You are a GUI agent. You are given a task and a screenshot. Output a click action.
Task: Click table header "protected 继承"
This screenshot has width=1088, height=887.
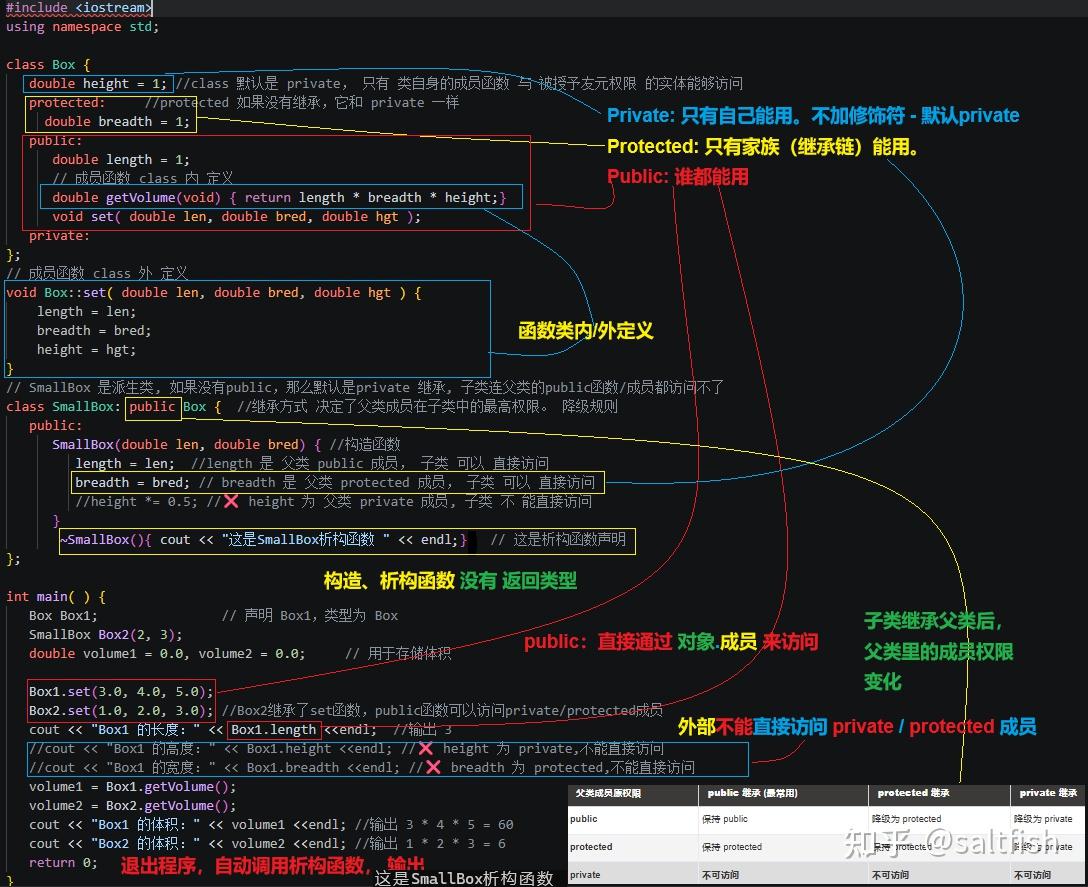[913, 793]
